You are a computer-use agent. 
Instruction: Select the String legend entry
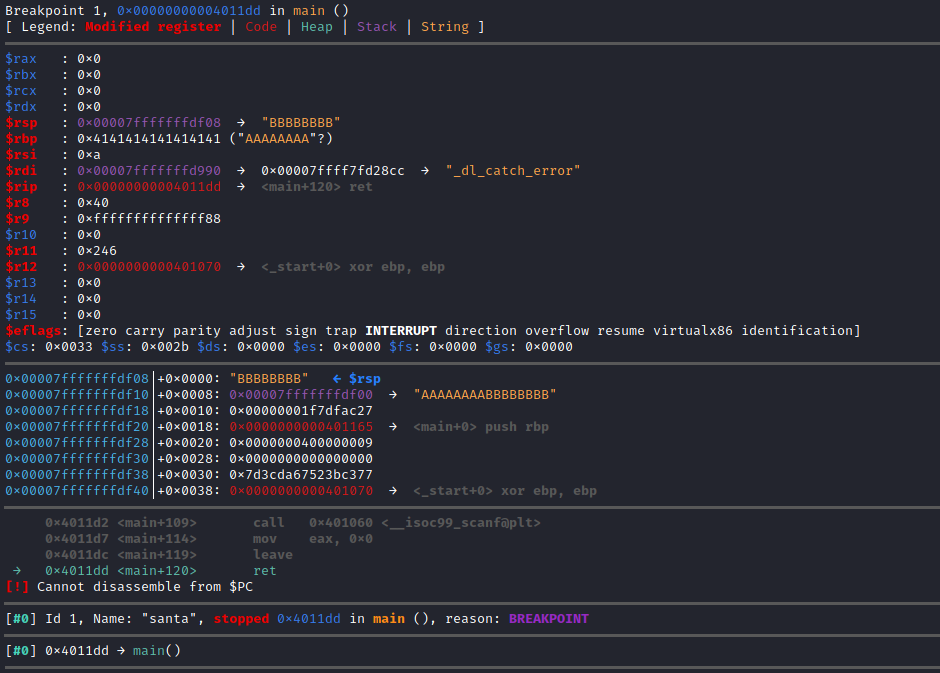(444, 26)
